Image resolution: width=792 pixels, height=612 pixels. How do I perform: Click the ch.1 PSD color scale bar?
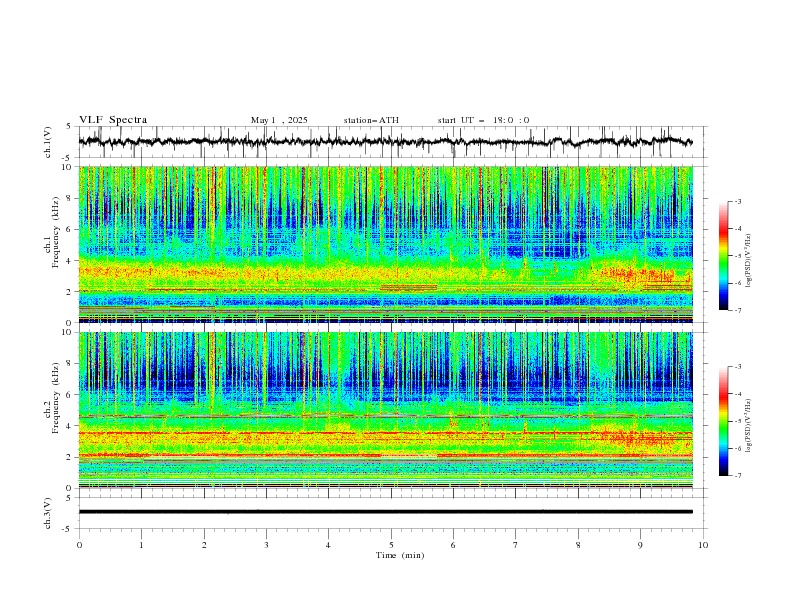(723, 256)
